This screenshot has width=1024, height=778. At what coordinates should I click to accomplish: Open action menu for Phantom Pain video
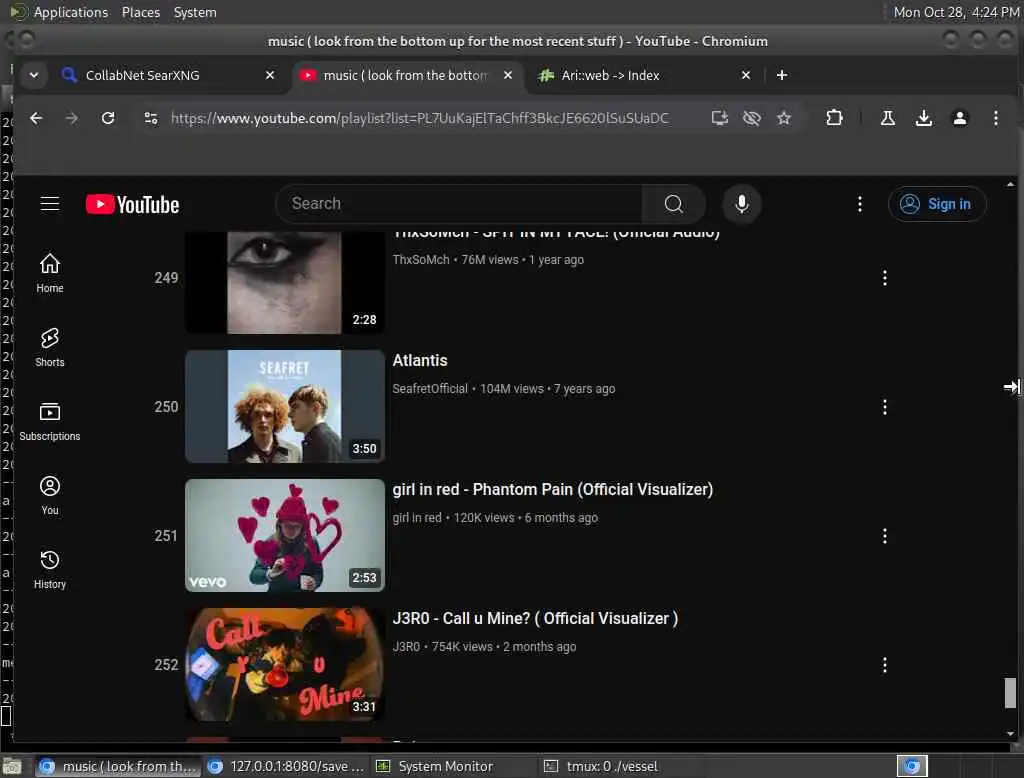pos(884,536)
